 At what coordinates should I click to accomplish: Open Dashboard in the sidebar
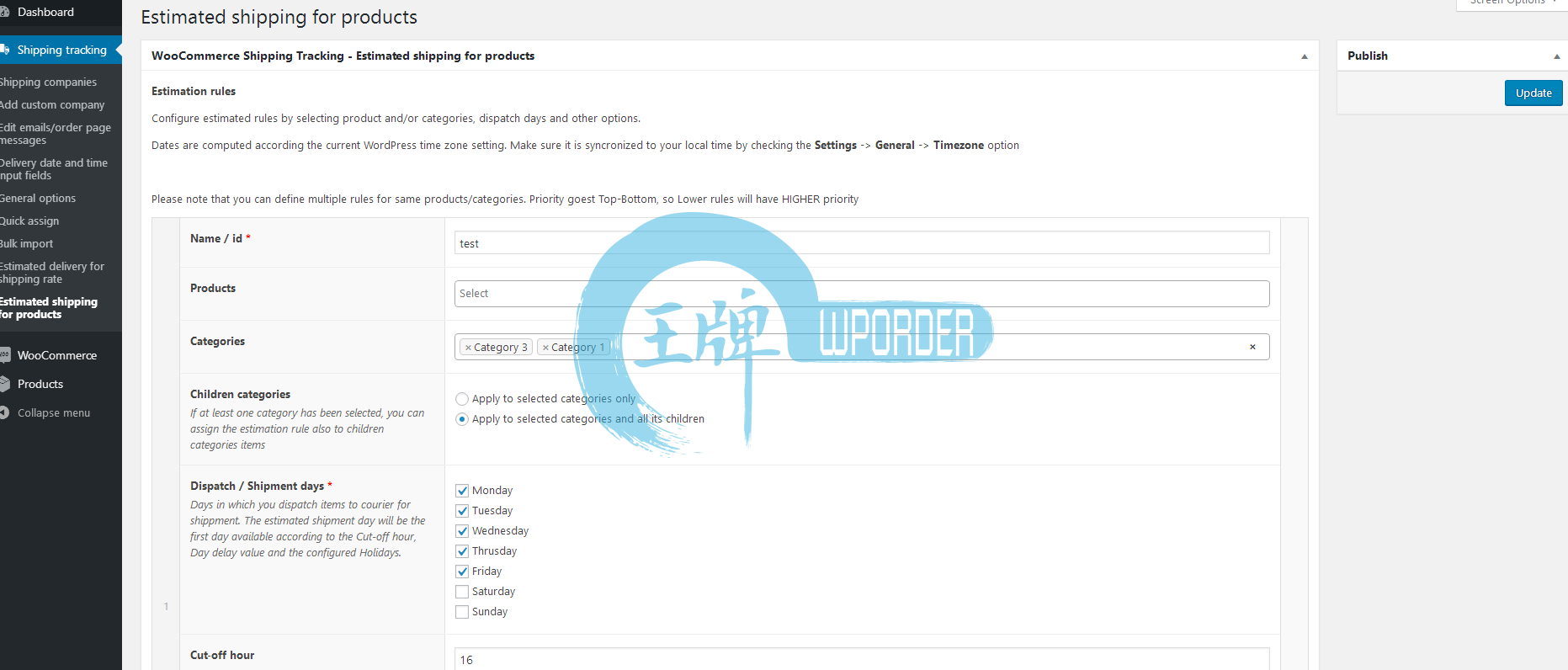pyautogui.click(x=45, y=12)
